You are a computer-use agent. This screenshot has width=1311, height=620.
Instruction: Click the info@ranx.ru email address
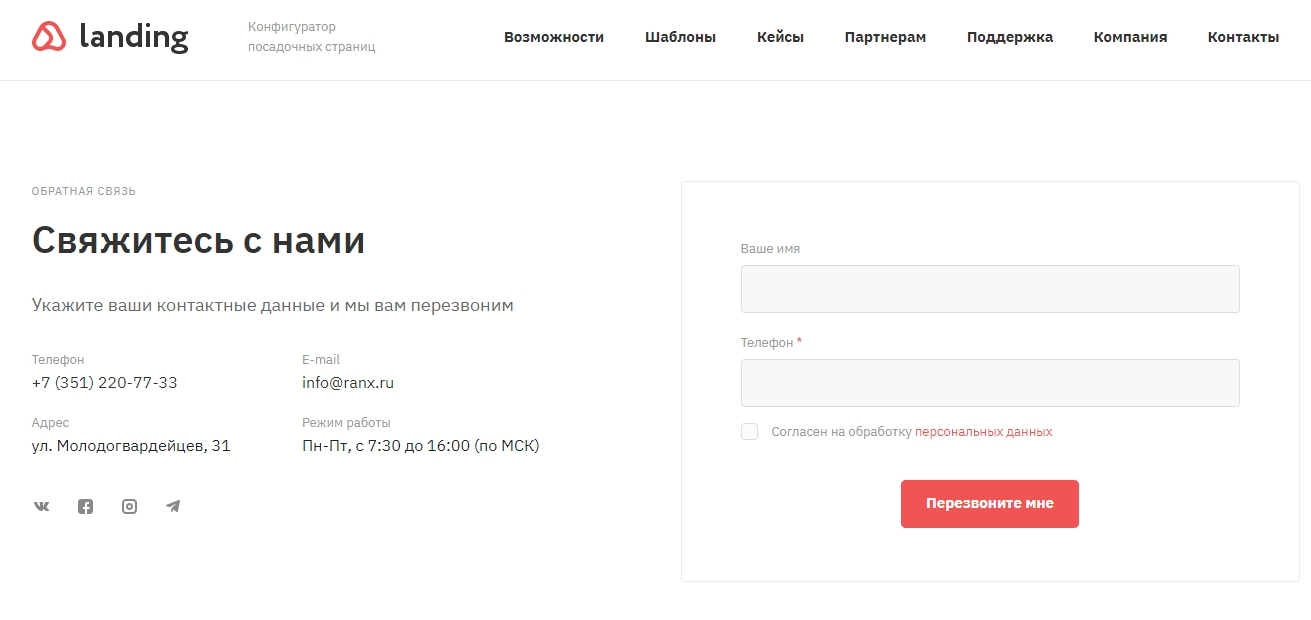click(348, 383)
